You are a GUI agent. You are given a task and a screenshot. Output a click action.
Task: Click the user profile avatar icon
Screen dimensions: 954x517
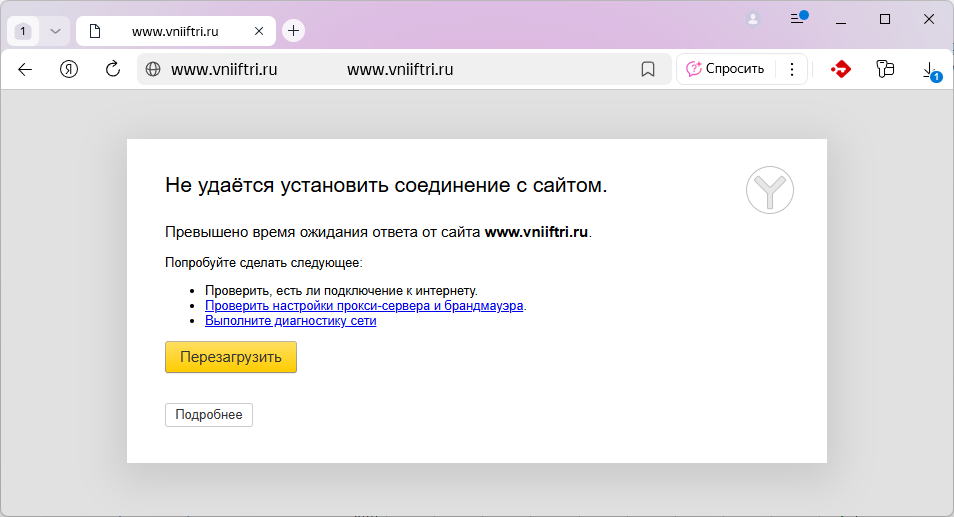pos(753,19)
